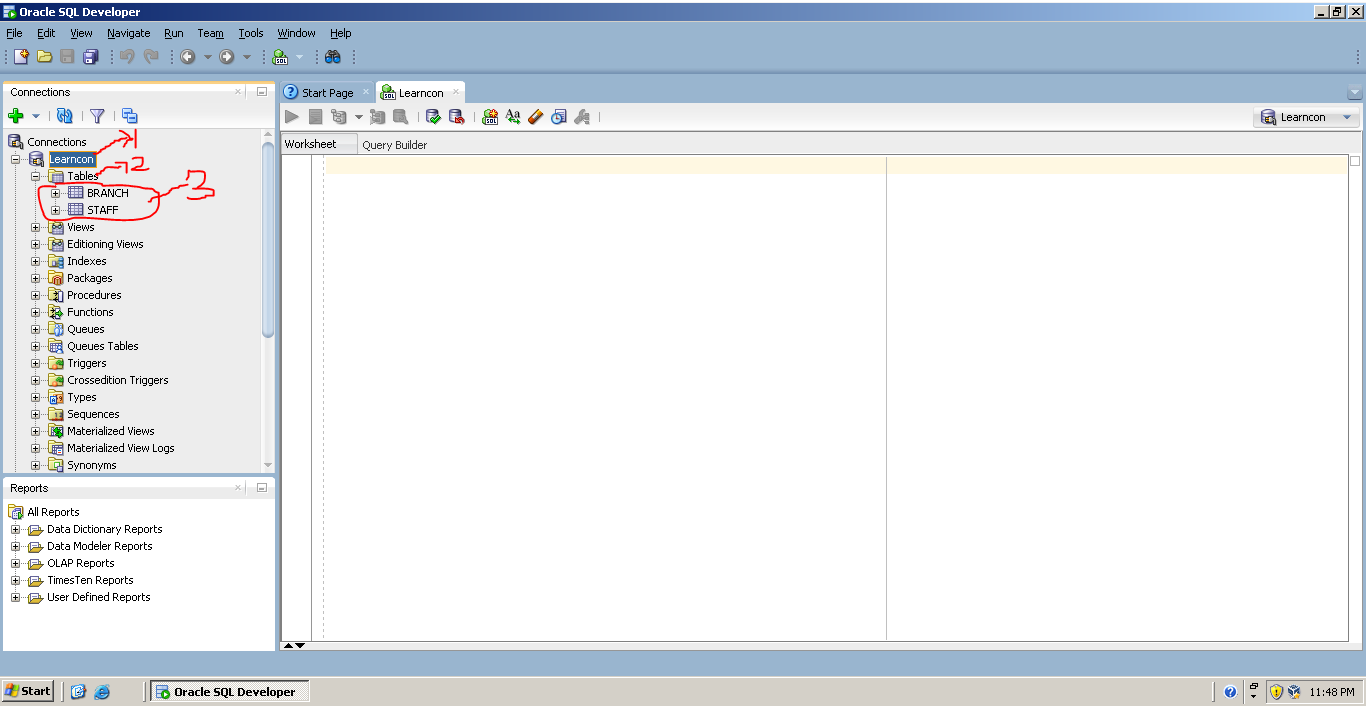
Task: Expand the Indexes node
Action: tap(36, 261)
